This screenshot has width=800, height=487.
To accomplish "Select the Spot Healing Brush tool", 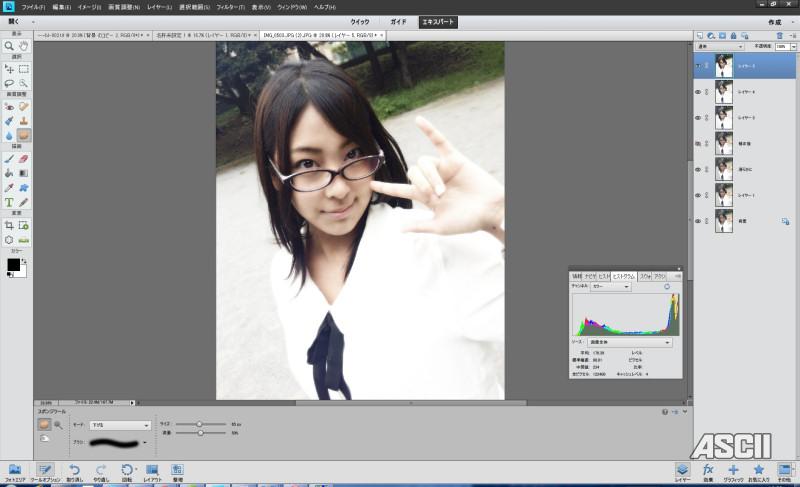I will pyautogui.click(x=23, y=107).
